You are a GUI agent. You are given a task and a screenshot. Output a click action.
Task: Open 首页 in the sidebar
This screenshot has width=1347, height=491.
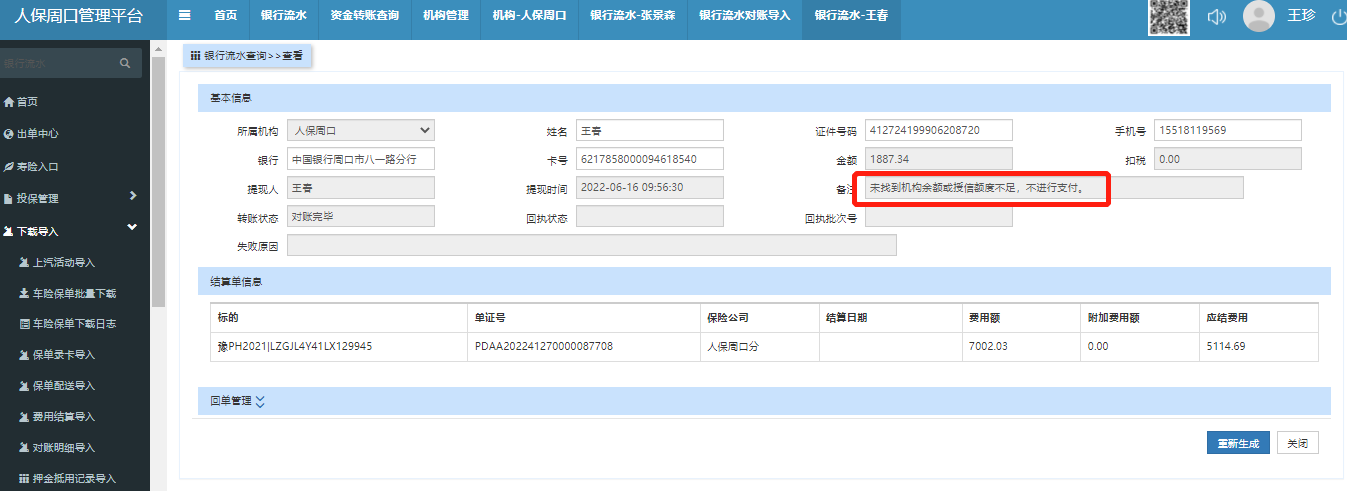[21, 102]
